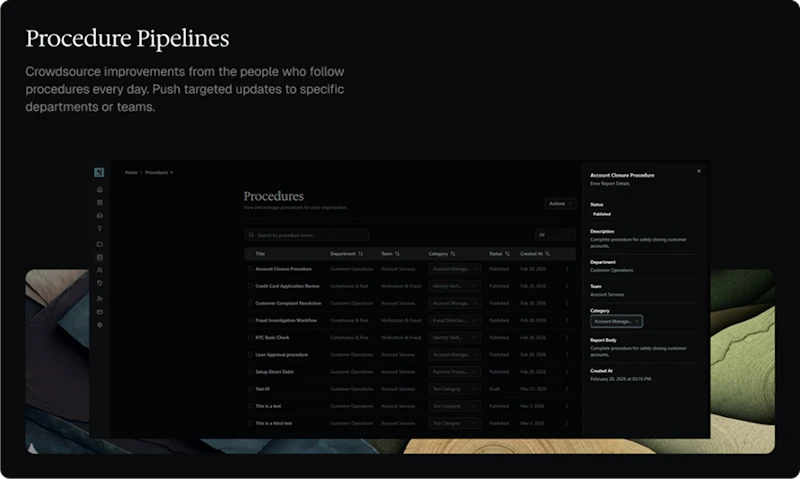This screenshot has height=479, width=800.
Task: Open the card icon in the sidebar
Action: [99, 312]
